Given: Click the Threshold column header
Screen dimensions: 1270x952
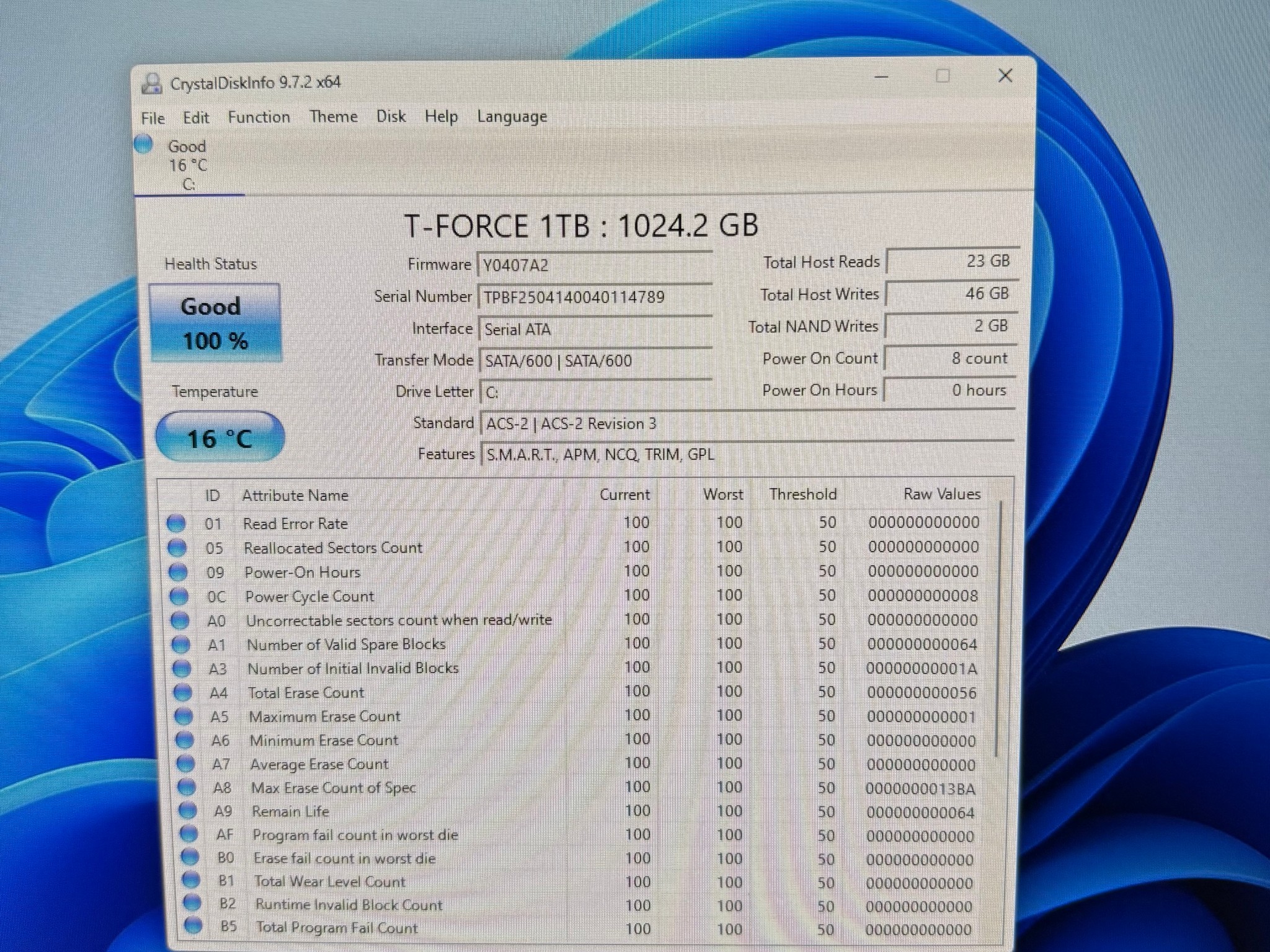Looking at the screenshot, I should (803, 494).
